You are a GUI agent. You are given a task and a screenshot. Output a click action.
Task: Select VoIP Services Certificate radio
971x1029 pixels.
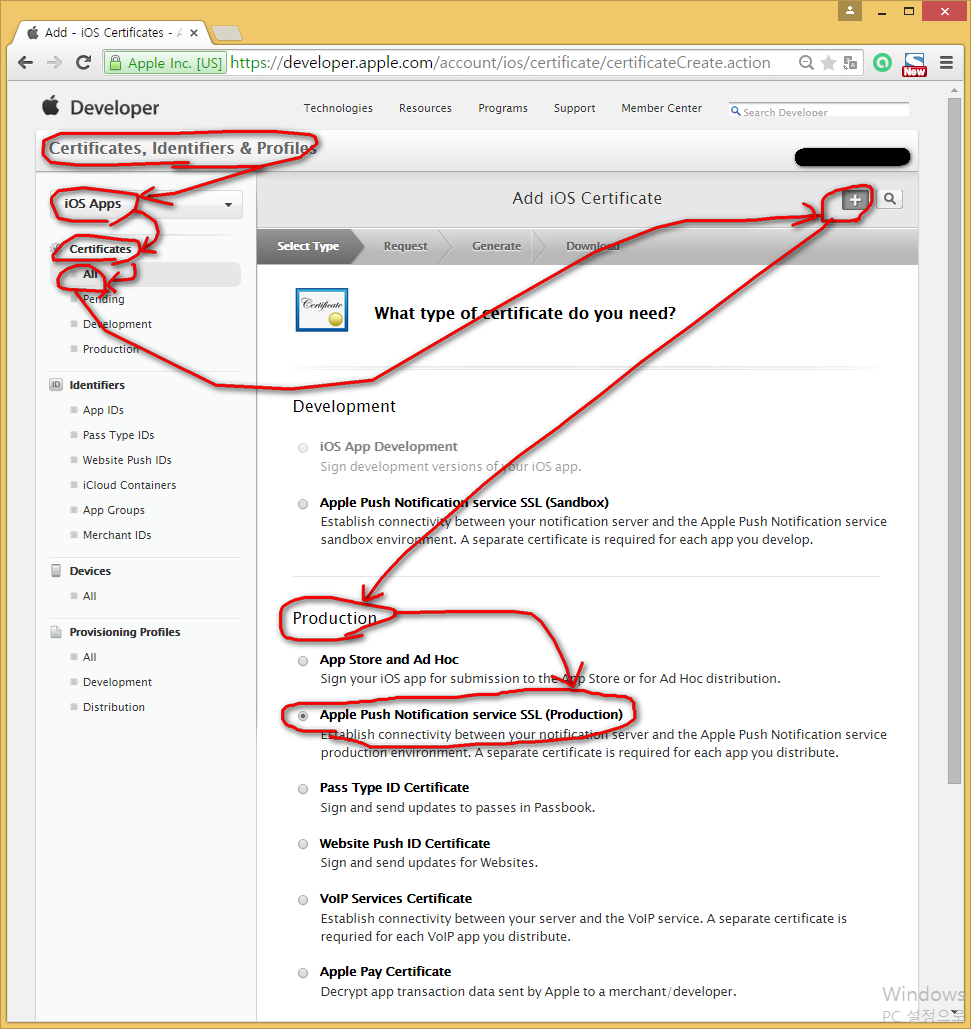302,900
